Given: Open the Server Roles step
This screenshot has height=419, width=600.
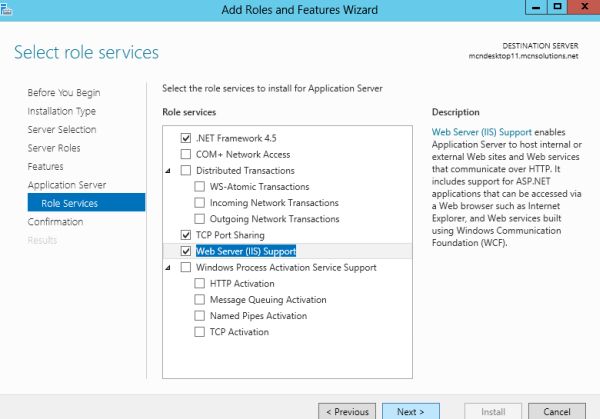Looking at the screenshot, I should click(x=54, y=148).
